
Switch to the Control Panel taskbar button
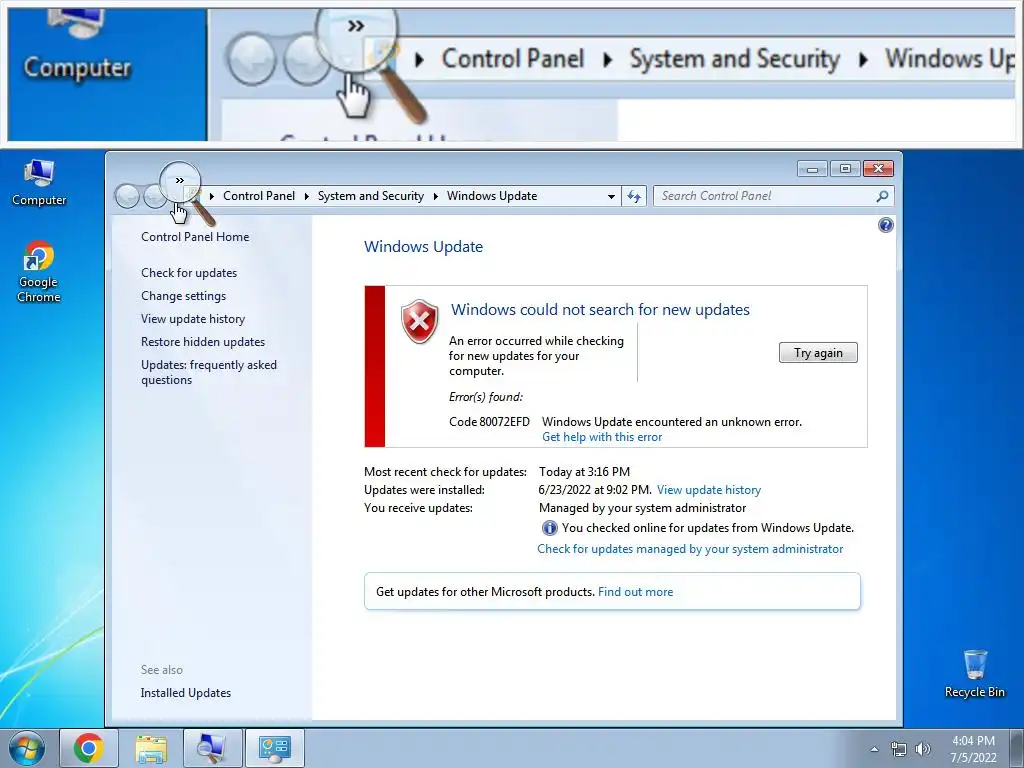(x=274, y=748)
